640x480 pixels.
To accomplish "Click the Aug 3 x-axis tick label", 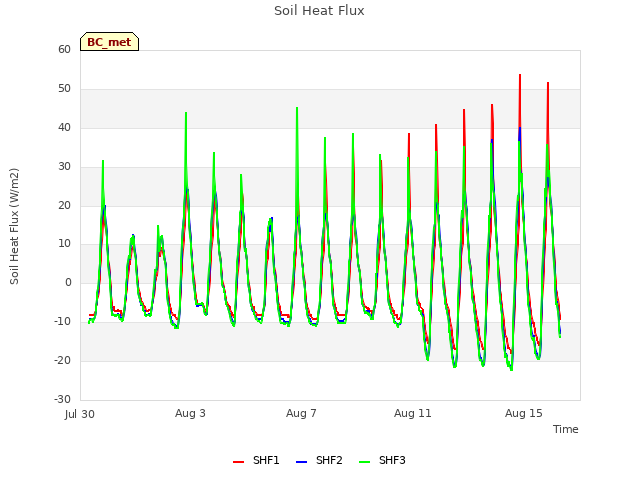I will pos(190,413).
